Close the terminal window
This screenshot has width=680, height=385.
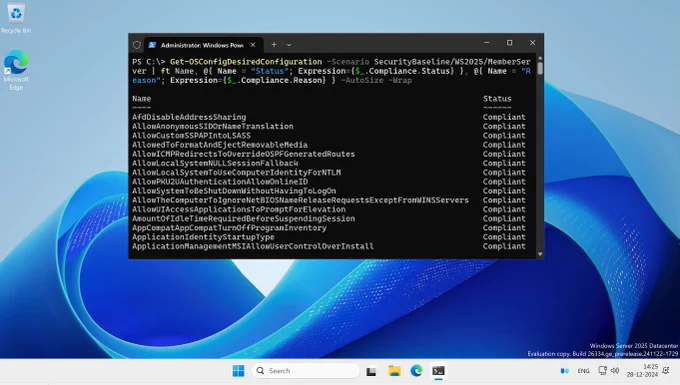click(533, 42)
